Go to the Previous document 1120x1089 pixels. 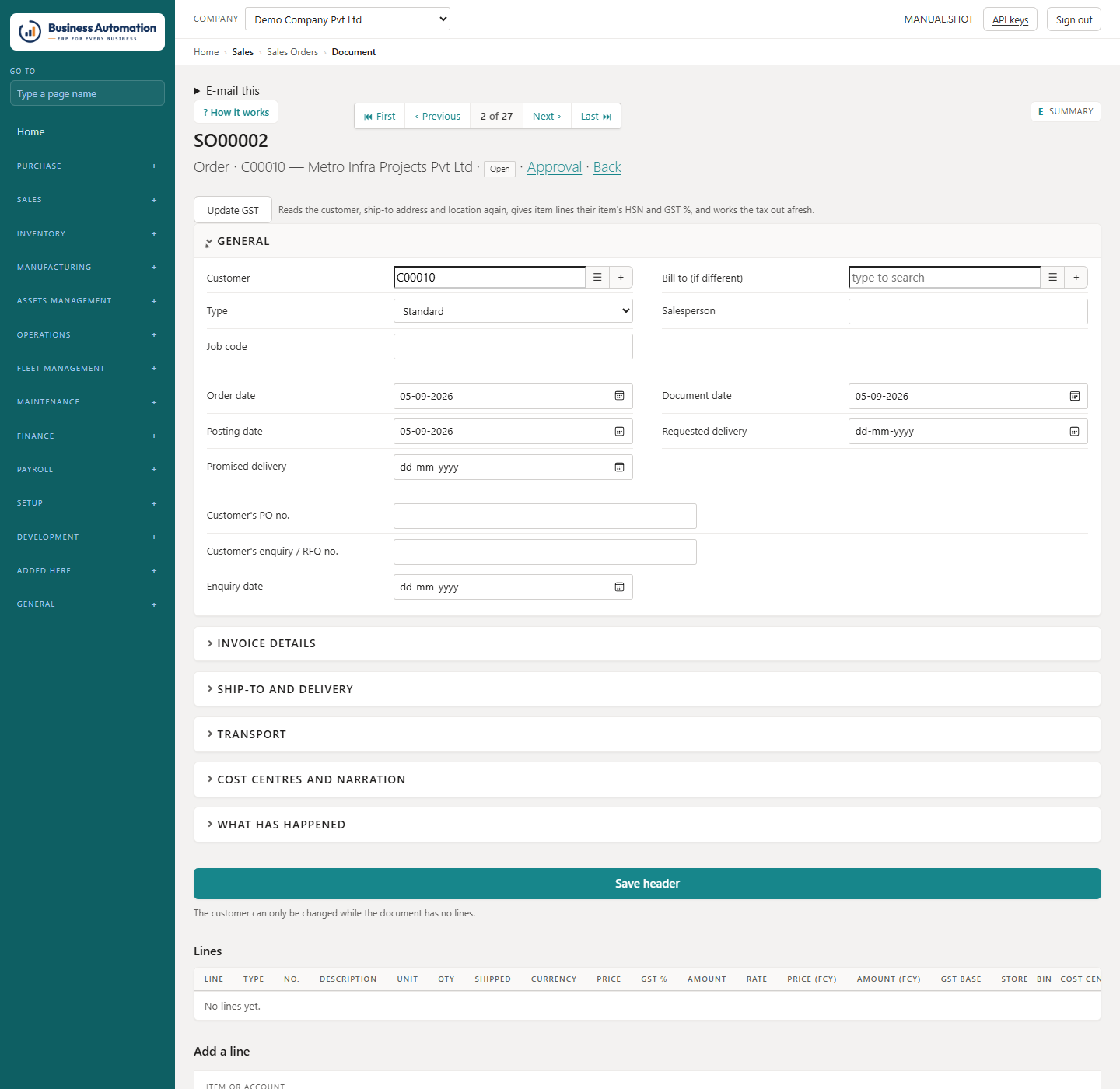click(437, 116)
